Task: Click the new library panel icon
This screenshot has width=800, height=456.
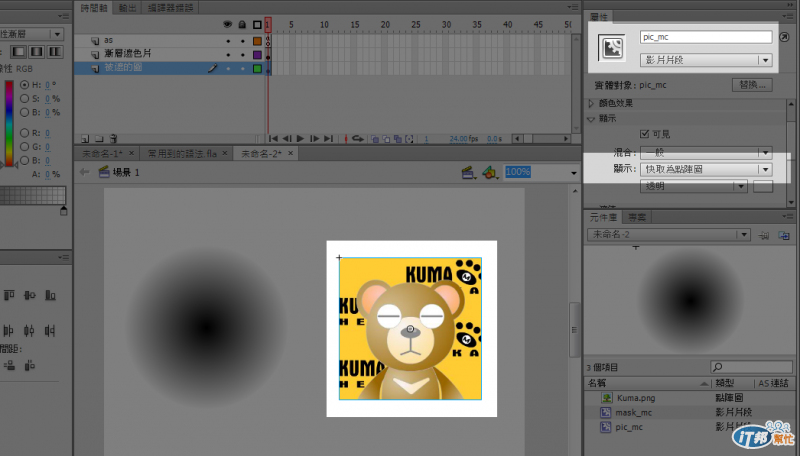Action: pyautogui.click(x=784, y=235)
